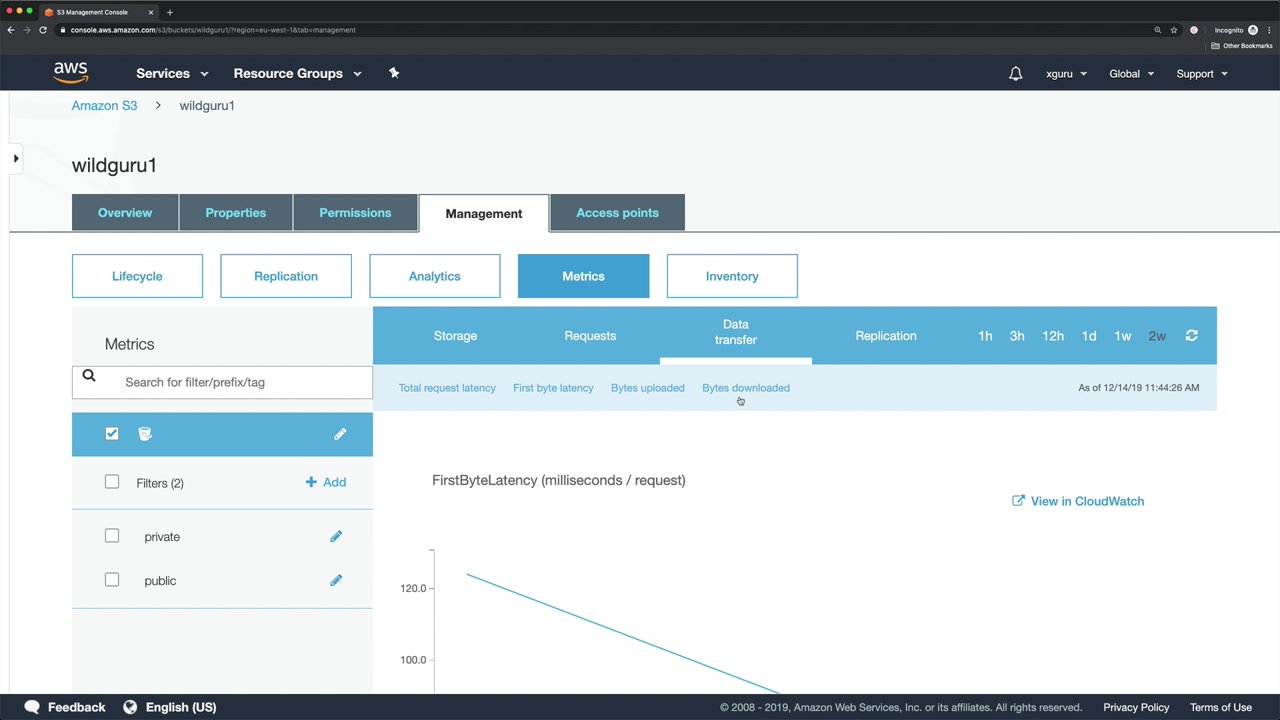Open the Resource Groups dropdown

tap(297, 73)
